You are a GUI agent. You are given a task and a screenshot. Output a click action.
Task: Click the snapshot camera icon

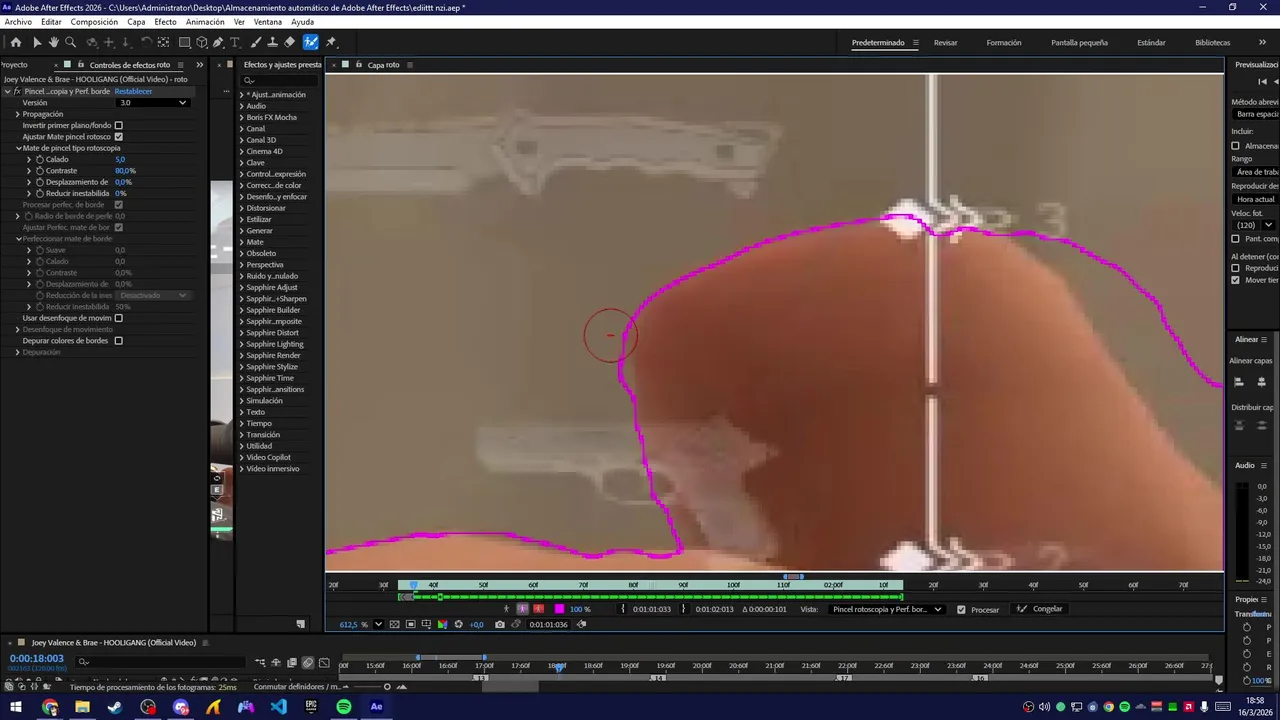coord(500,624)
